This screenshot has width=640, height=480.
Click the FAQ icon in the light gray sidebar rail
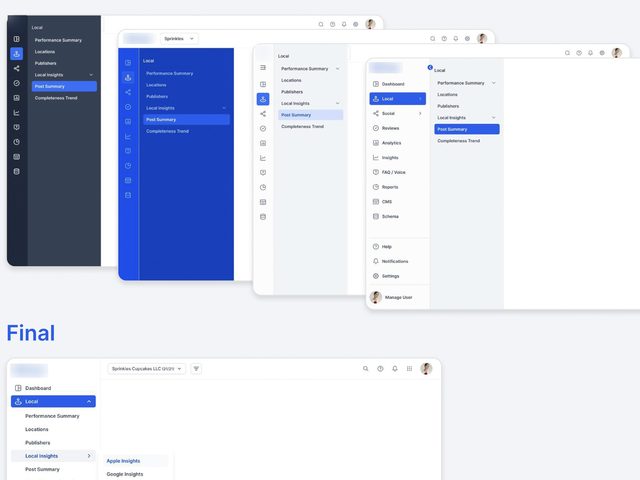pyautogui.click(x=263, y=173)
